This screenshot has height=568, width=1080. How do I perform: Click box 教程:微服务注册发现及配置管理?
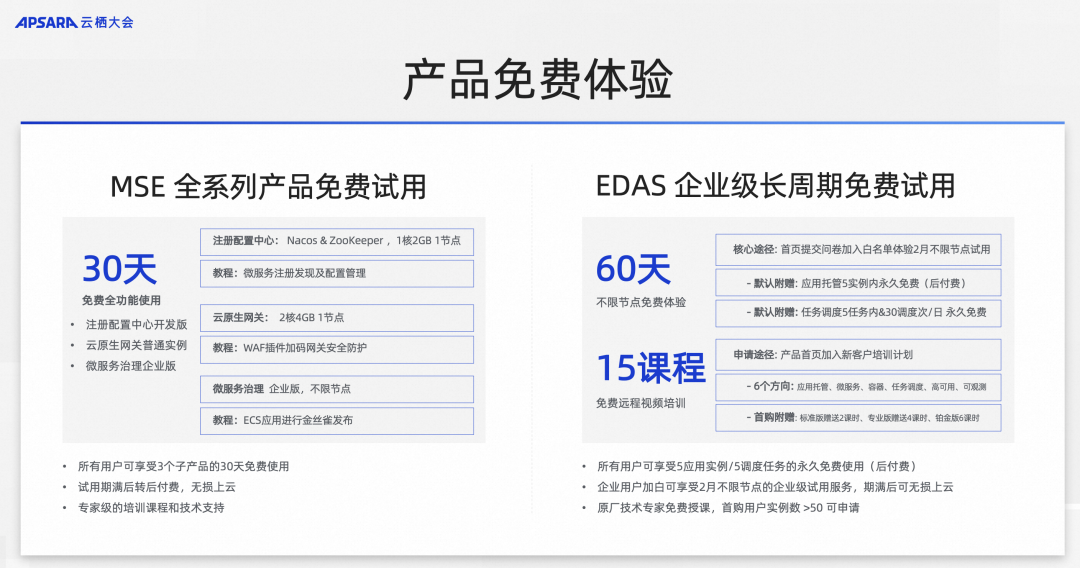[337, 273]
